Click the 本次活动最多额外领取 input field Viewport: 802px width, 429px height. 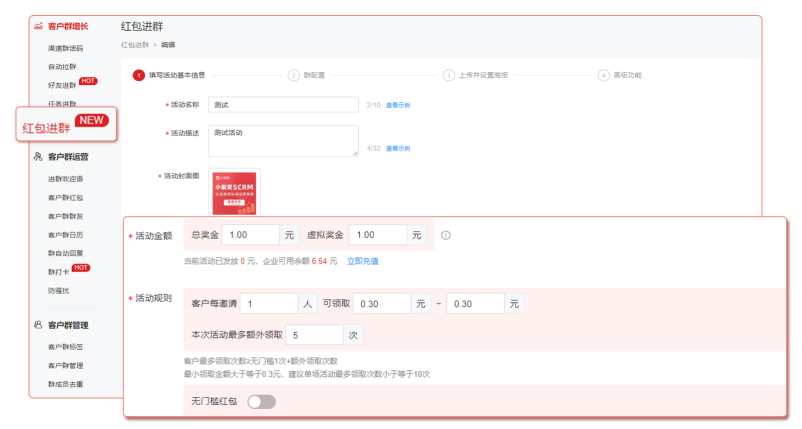315,334
